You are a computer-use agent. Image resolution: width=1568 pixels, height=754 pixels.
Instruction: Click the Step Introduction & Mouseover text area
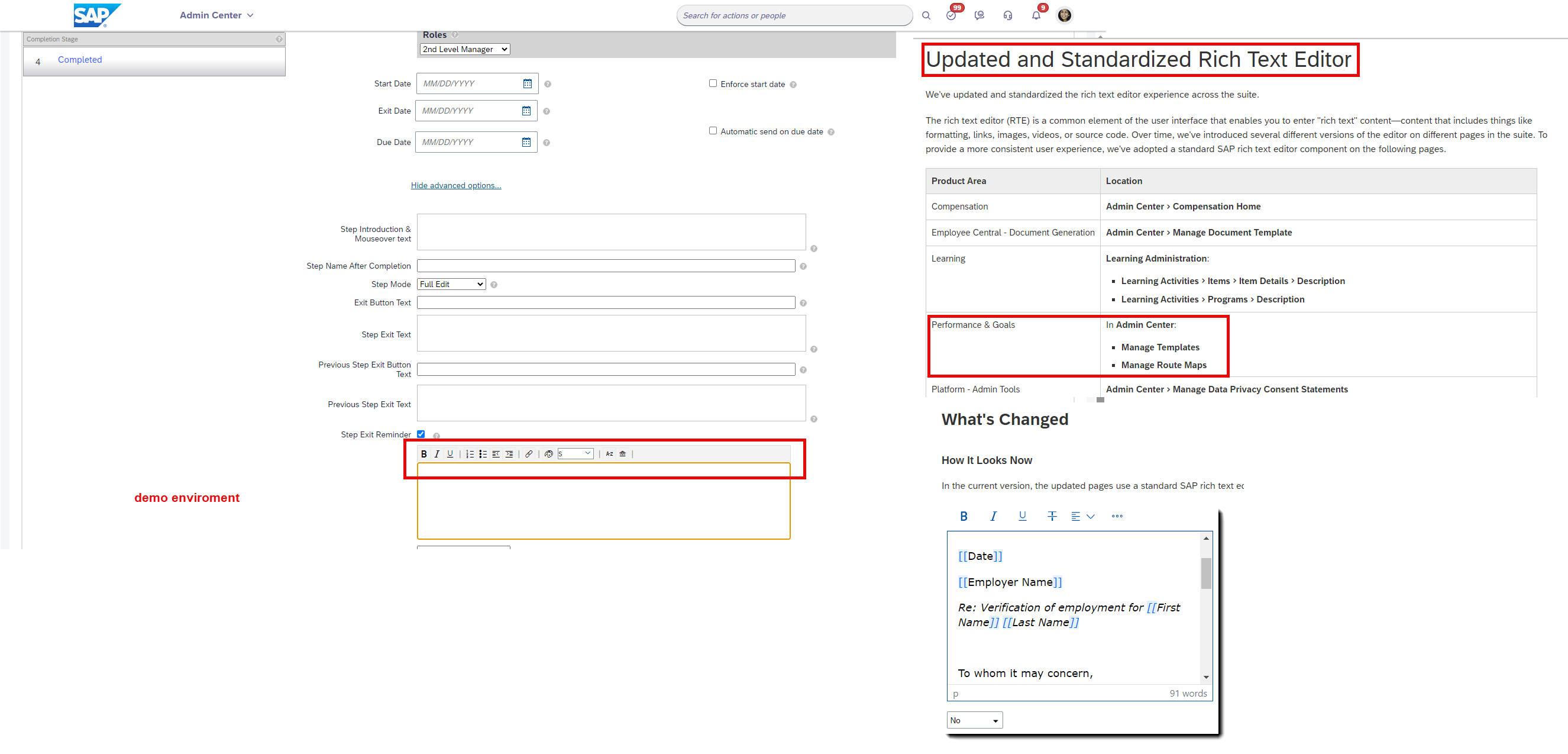point(611,232)
